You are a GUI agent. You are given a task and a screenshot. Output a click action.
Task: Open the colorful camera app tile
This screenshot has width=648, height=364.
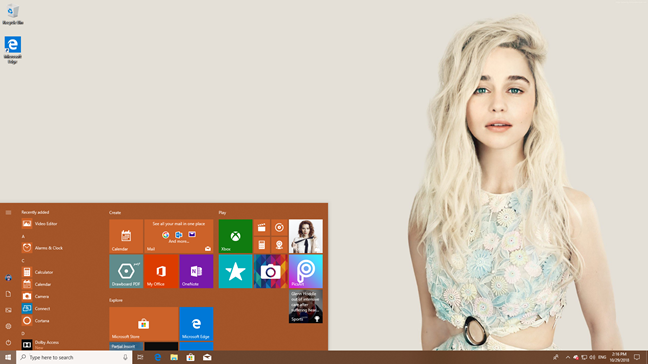tap(271, 271)
